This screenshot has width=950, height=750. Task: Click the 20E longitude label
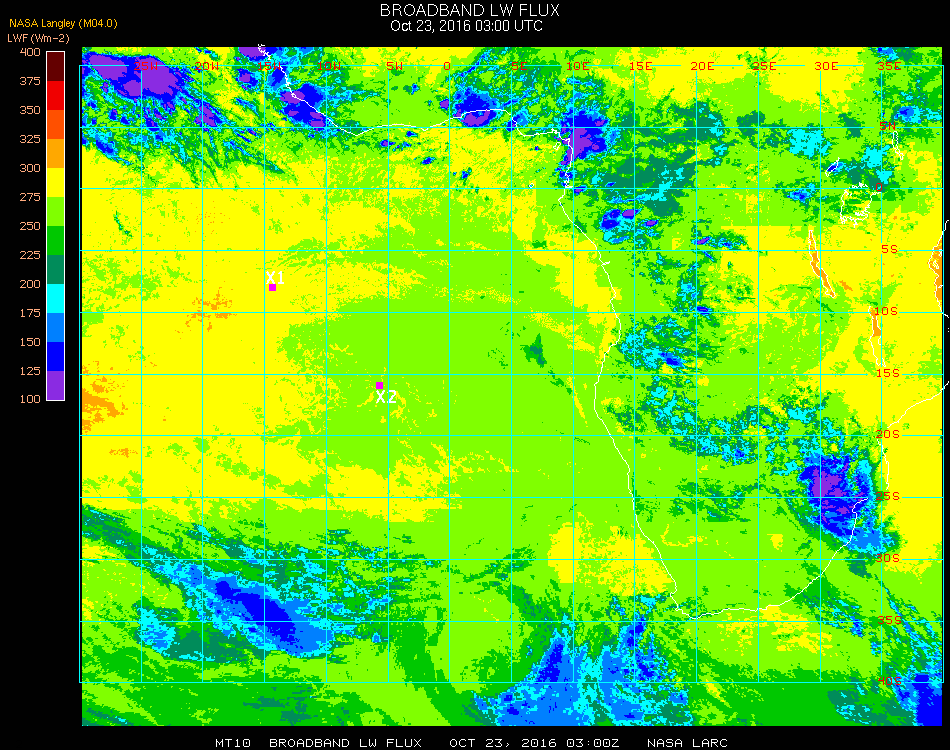click(702, 65)
